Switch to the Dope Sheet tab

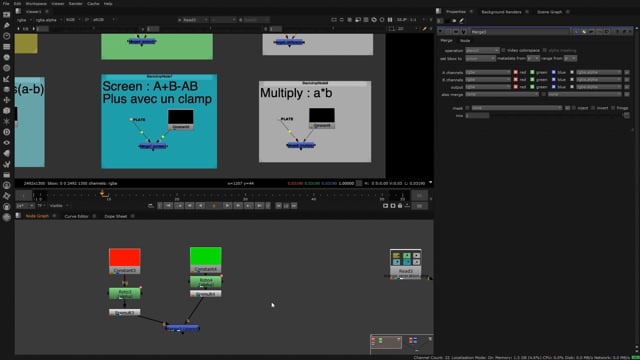coord(116,216)
